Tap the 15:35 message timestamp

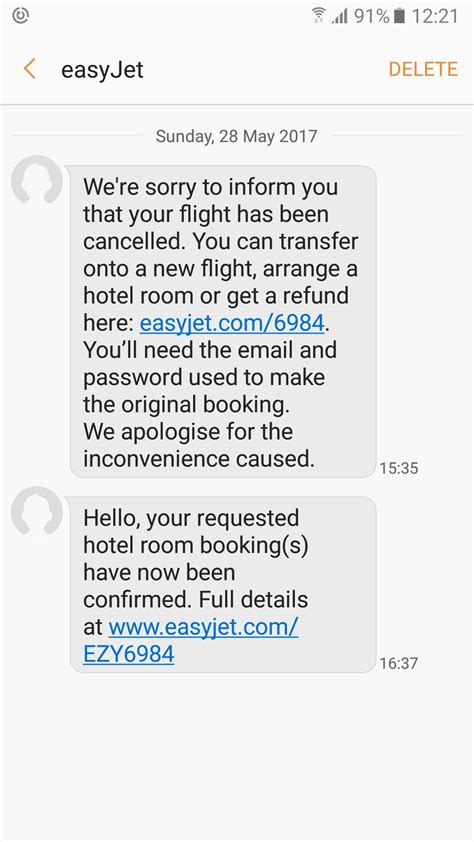(398, 468)
